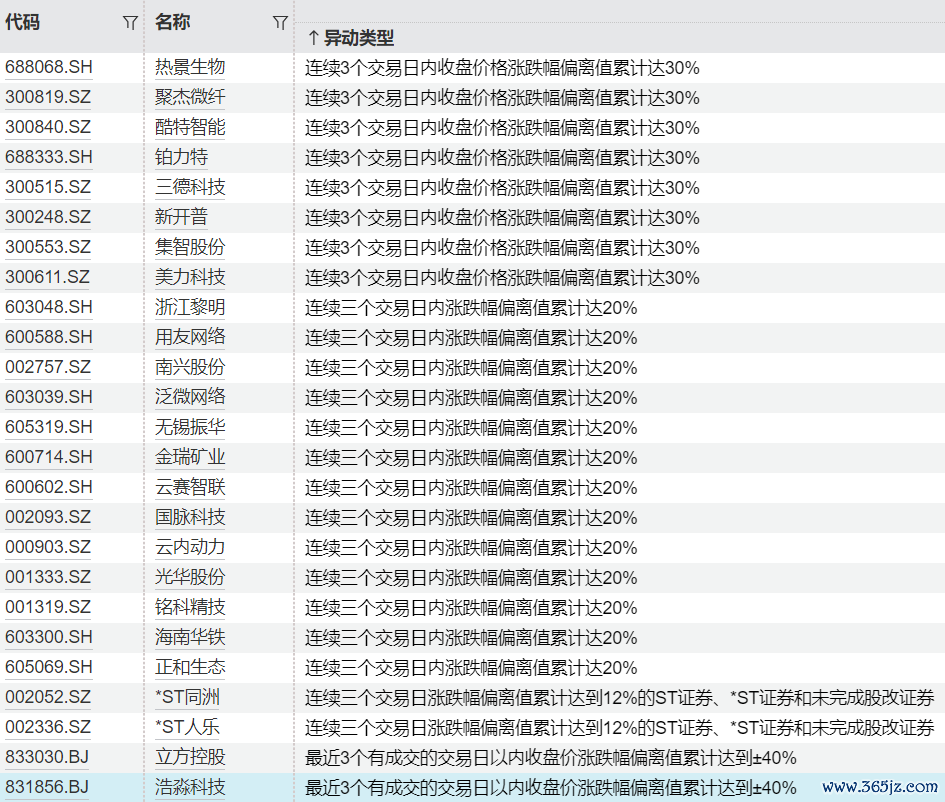Open stock code 688068.SH

click(x=49, y=67)
